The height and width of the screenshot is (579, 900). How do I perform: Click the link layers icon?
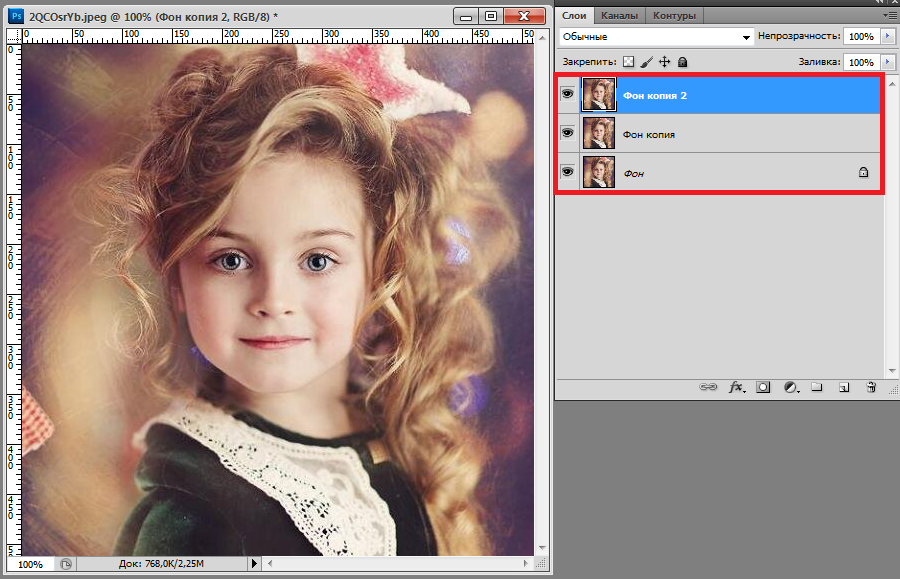click(708, 387)
